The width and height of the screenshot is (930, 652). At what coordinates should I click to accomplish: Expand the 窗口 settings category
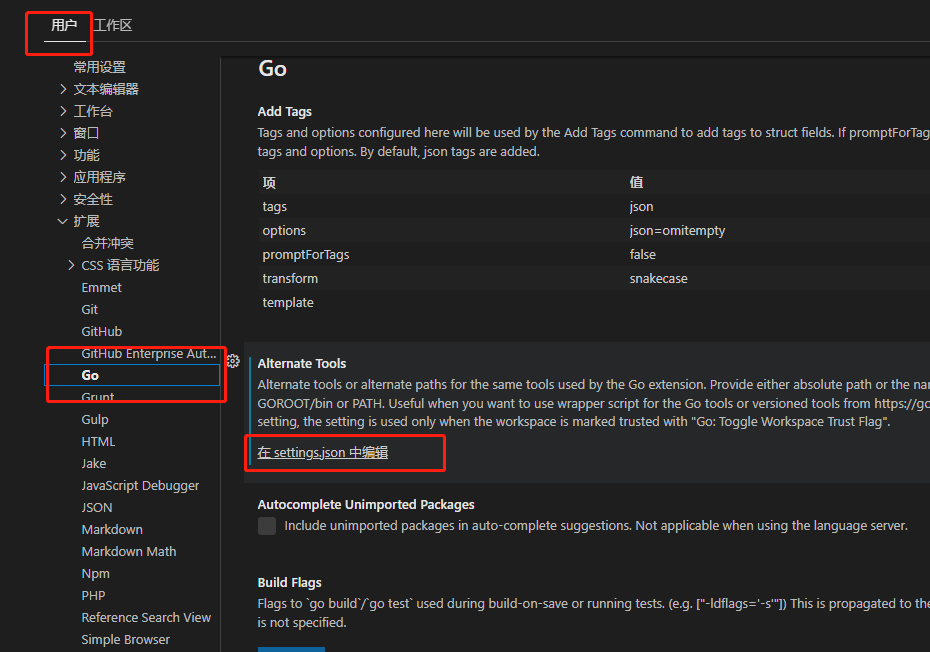coord(64,133)
